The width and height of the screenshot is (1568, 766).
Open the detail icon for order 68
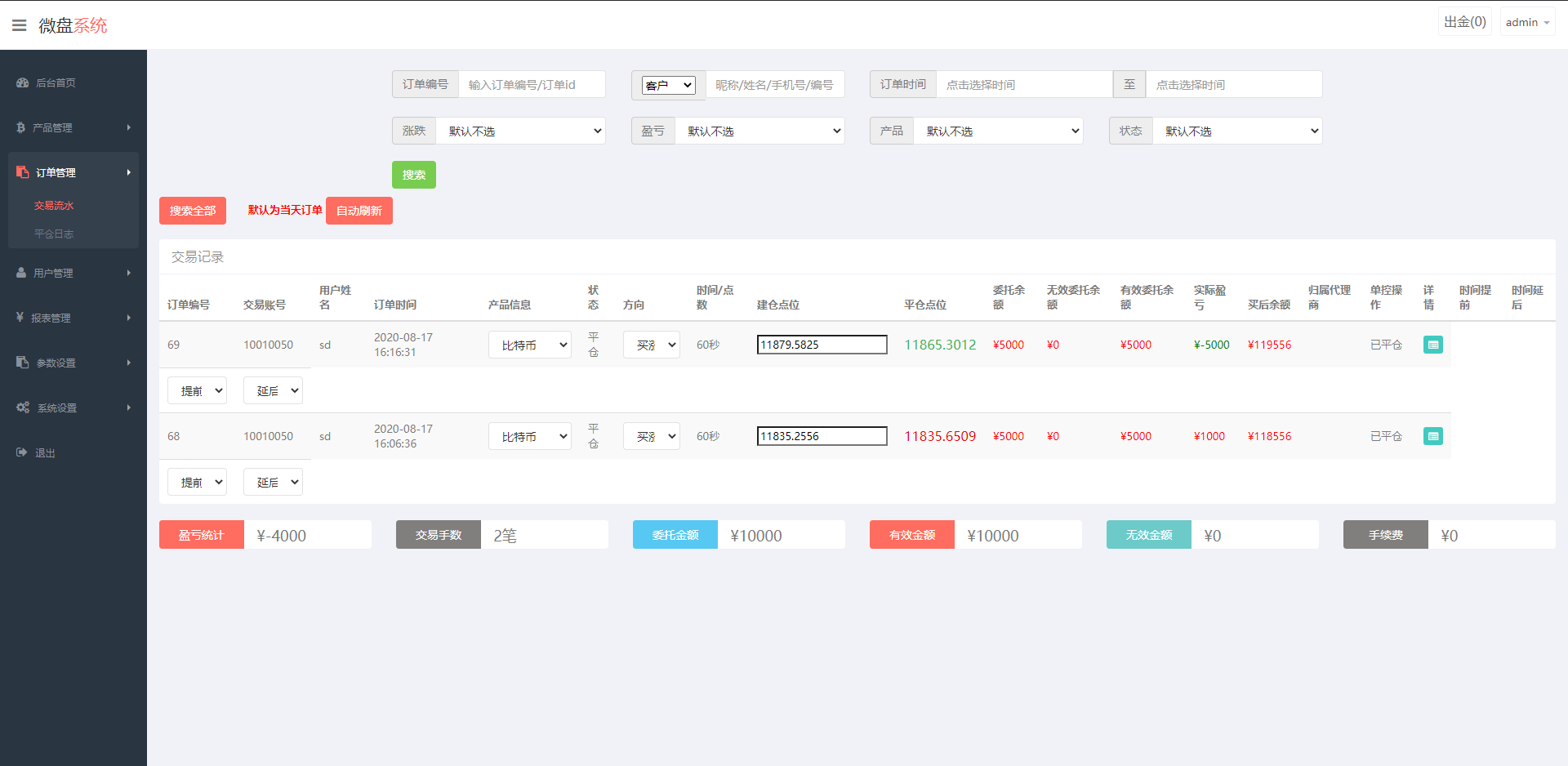[x=1432, y=435]
